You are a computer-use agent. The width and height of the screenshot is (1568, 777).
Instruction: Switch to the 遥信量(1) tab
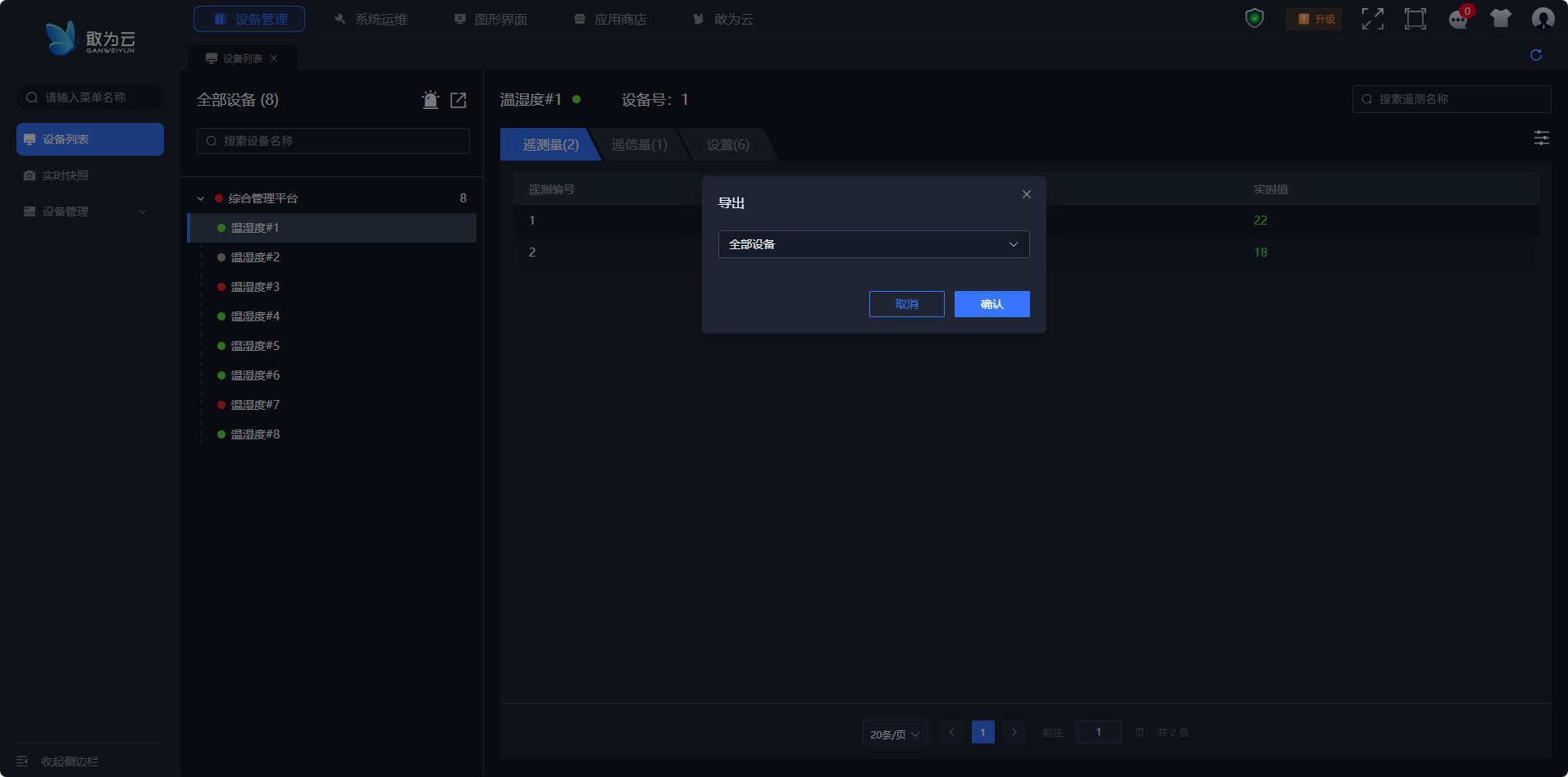tap(639, 145)
